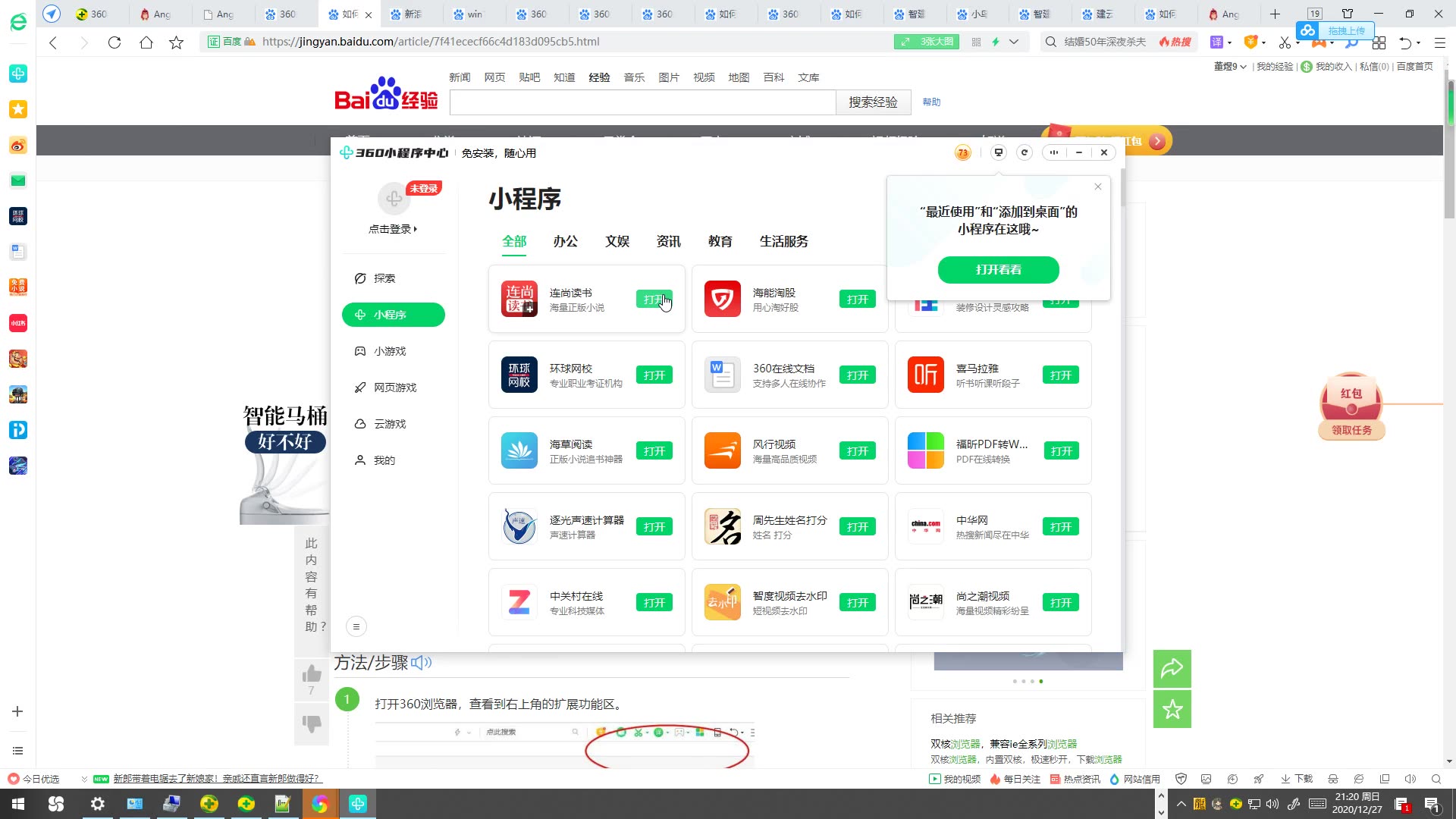Show hidden system tray icons
Screen dimensions: 1456x819
[x=1181, y=804]
